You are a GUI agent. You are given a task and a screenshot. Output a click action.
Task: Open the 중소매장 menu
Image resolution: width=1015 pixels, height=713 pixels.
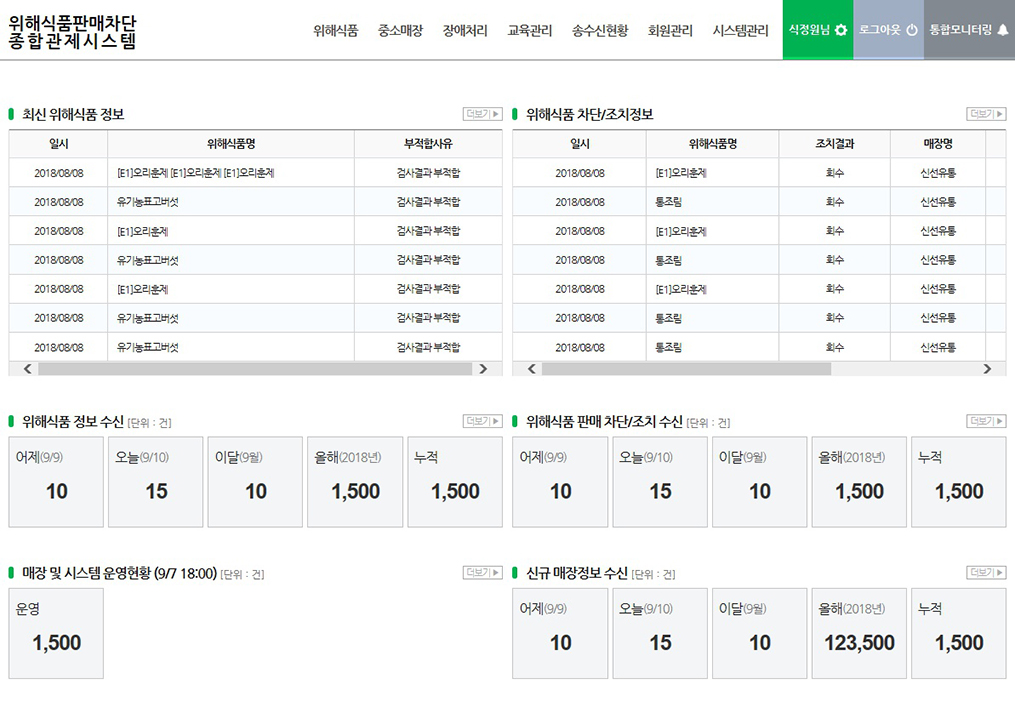point(400,30)
